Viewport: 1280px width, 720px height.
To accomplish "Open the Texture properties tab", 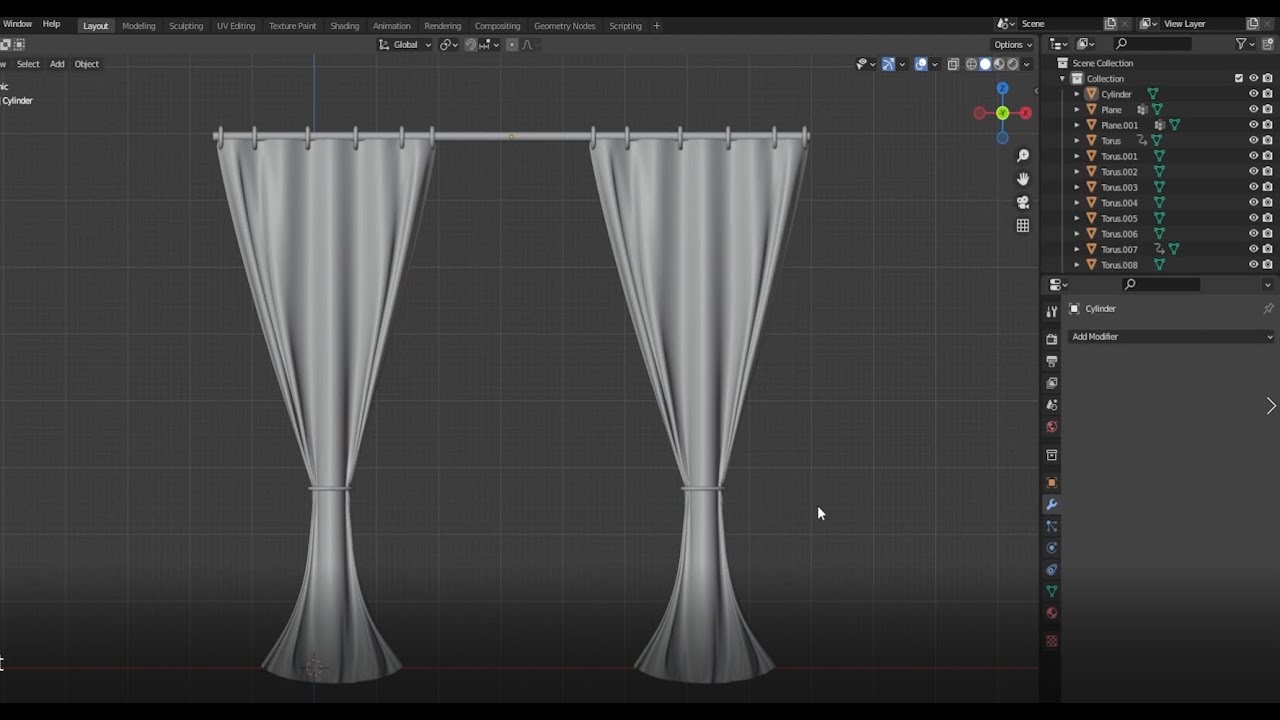I will point(1051,641).
